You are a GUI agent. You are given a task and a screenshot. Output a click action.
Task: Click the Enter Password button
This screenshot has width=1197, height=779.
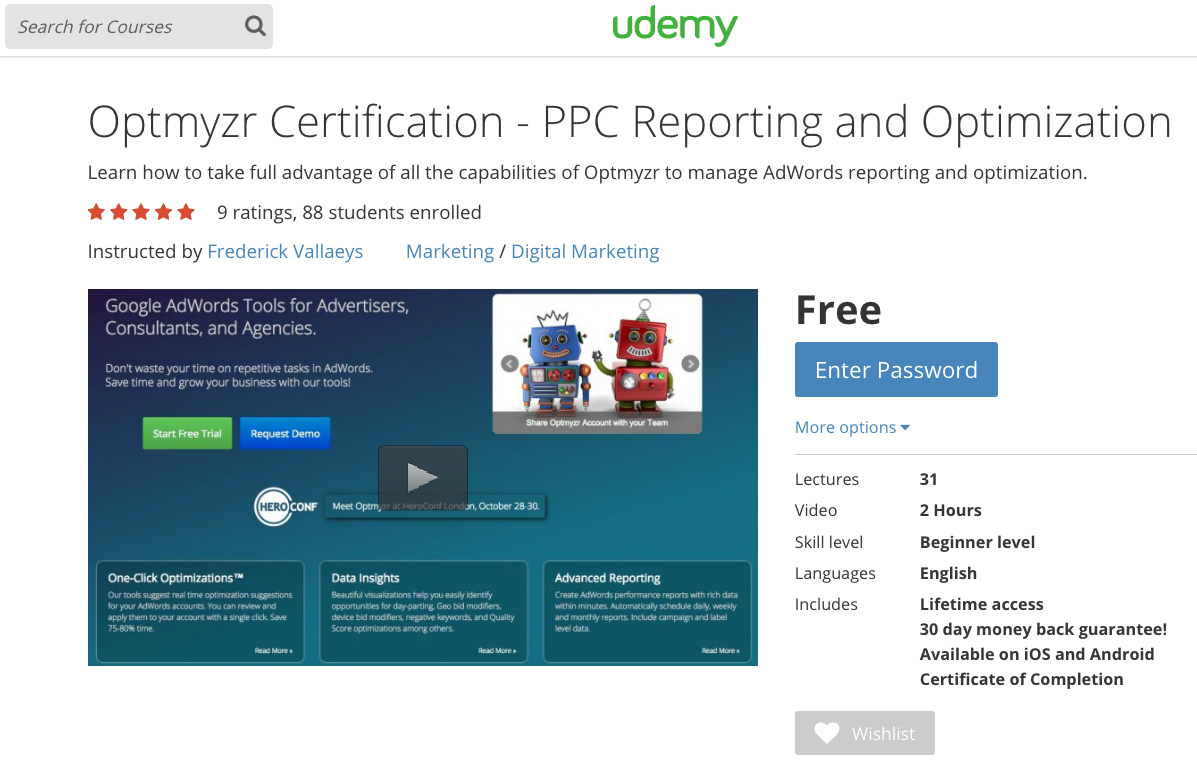tap(896, 370)
